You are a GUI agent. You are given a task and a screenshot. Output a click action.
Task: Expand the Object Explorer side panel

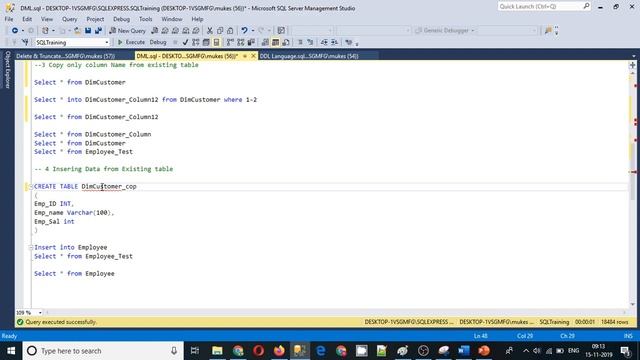click(x=7, y=69)
